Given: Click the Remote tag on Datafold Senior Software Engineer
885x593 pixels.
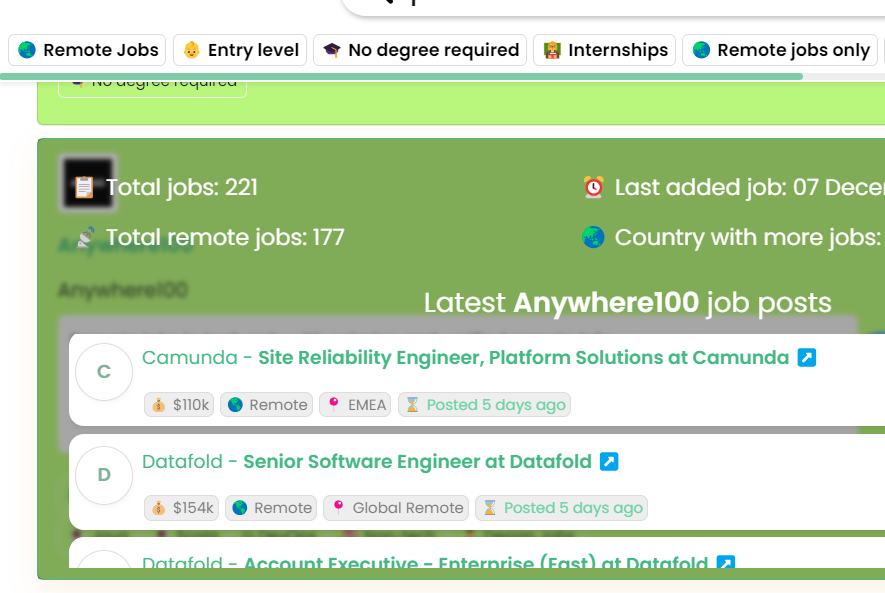Looking at the screenshot, I should coord(271,508).
